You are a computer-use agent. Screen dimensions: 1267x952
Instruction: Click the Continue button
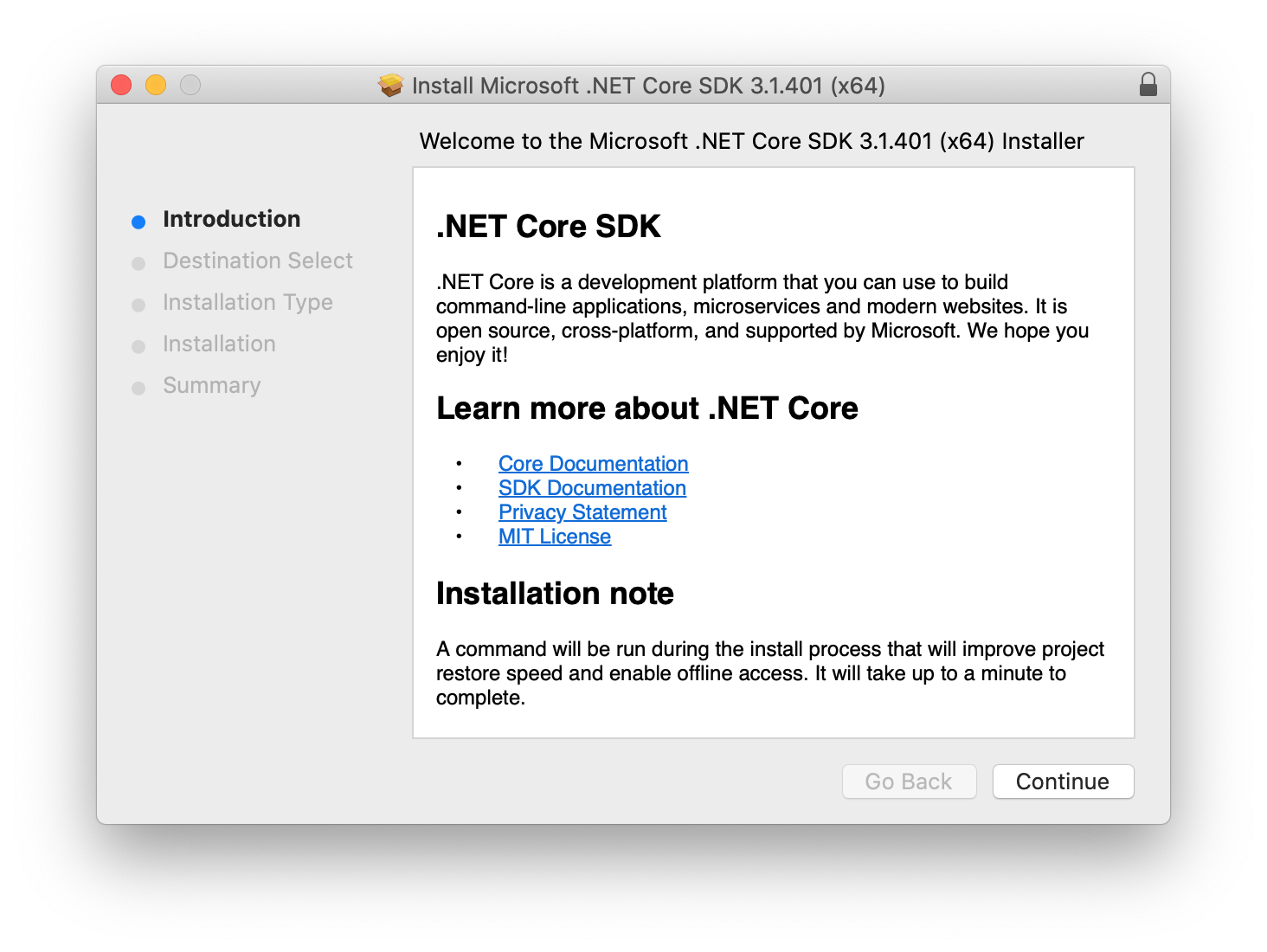[x=1063, y=782]
